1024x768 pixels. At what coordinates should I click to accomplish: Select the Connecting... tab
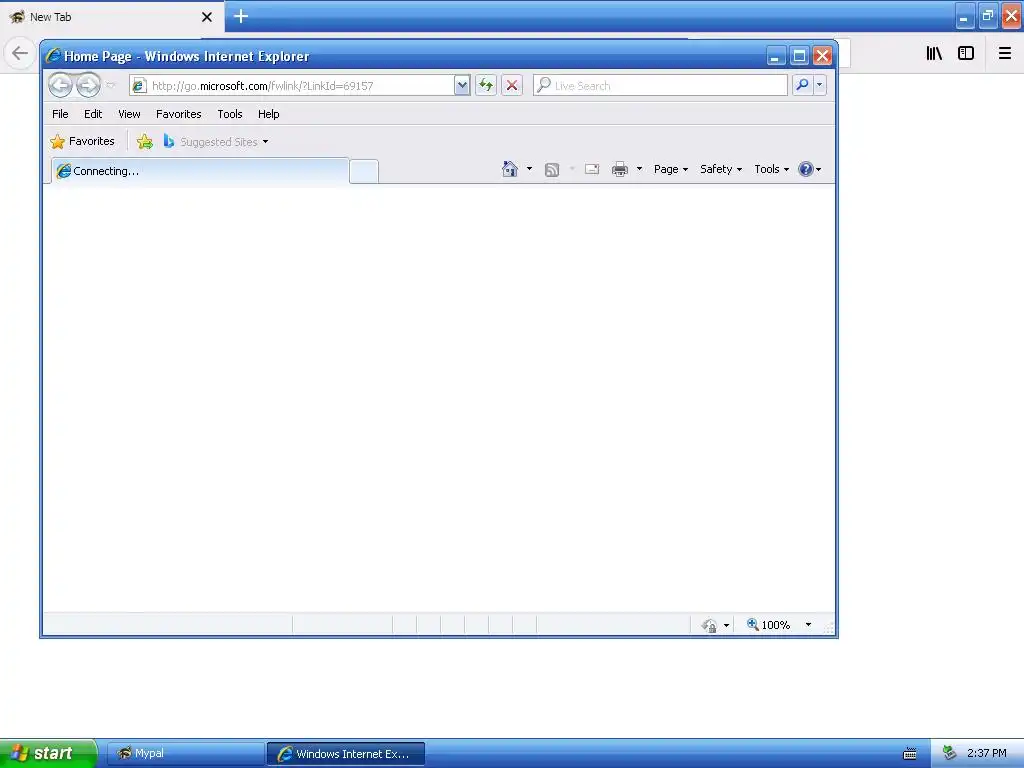[x=200, y=171]
